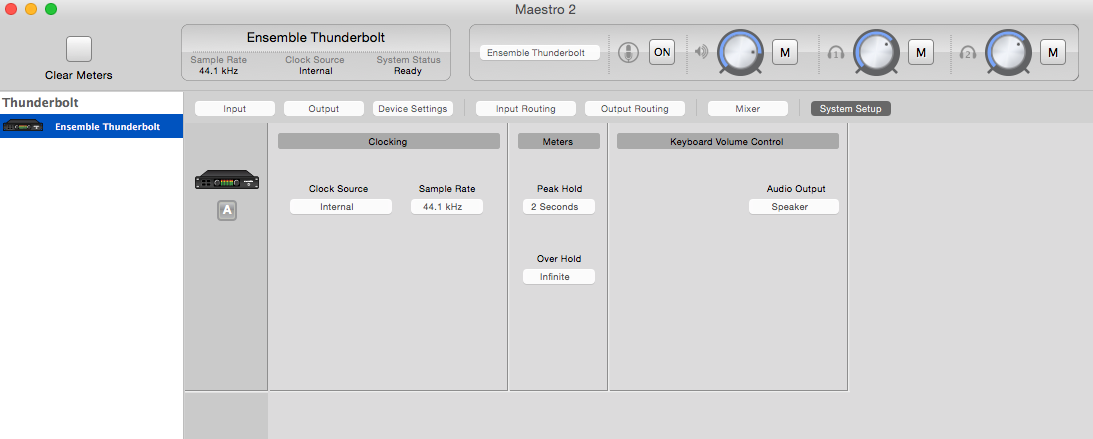Open the Device Settings tab
This screenshot has width=1093, height=439.
pyautogui.click(x=413, y=109)
